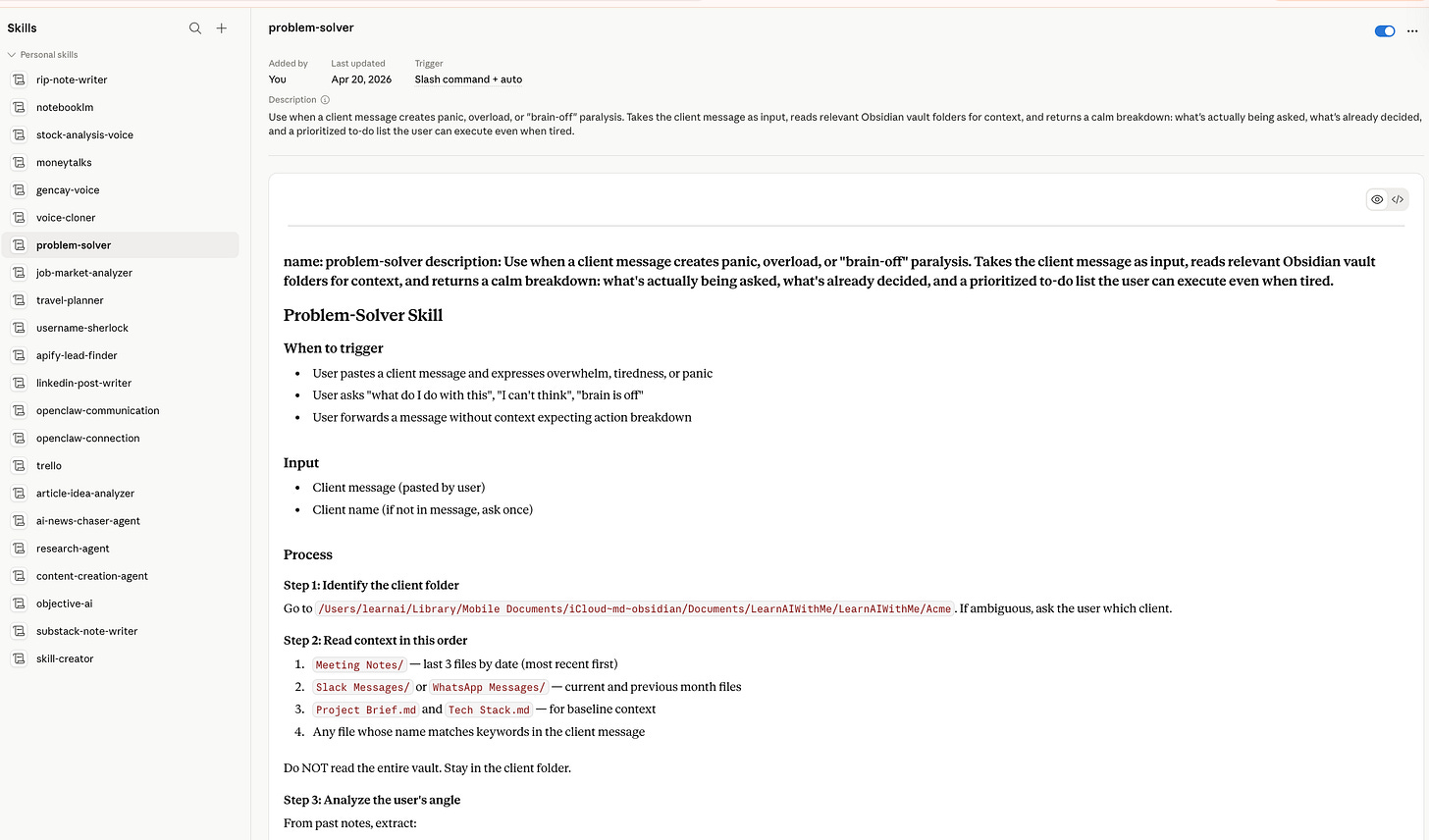Click the Meeting Notes/ code label

pos(359,664)
